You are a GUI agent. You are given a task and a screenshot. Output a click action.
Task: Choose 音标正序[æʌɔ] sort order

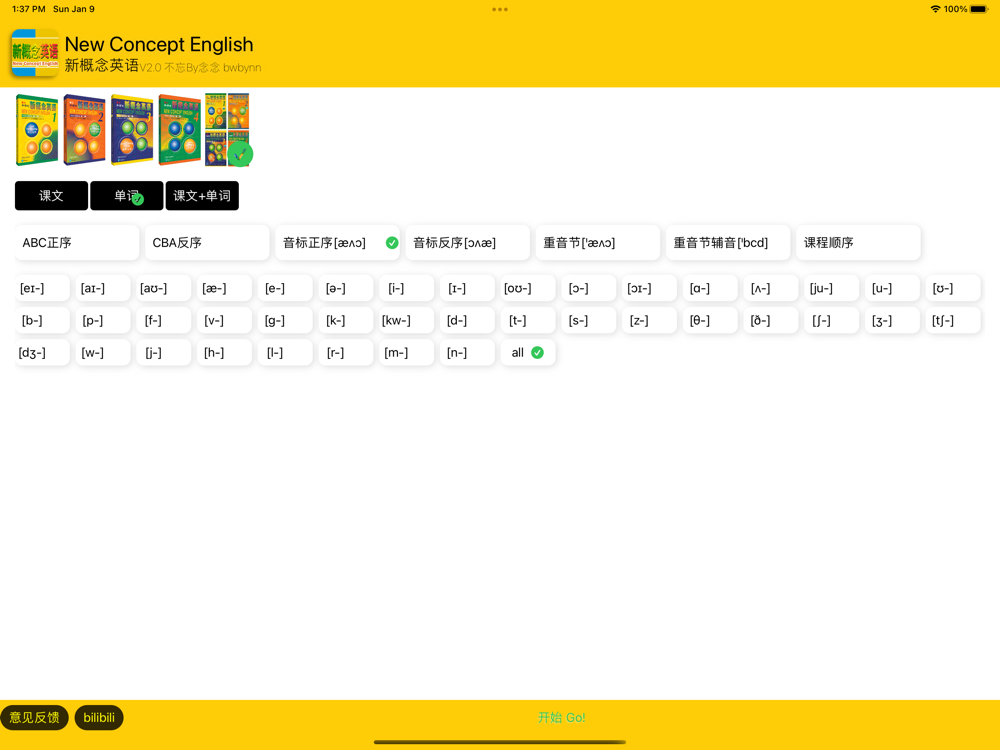(x=337, y=242)
